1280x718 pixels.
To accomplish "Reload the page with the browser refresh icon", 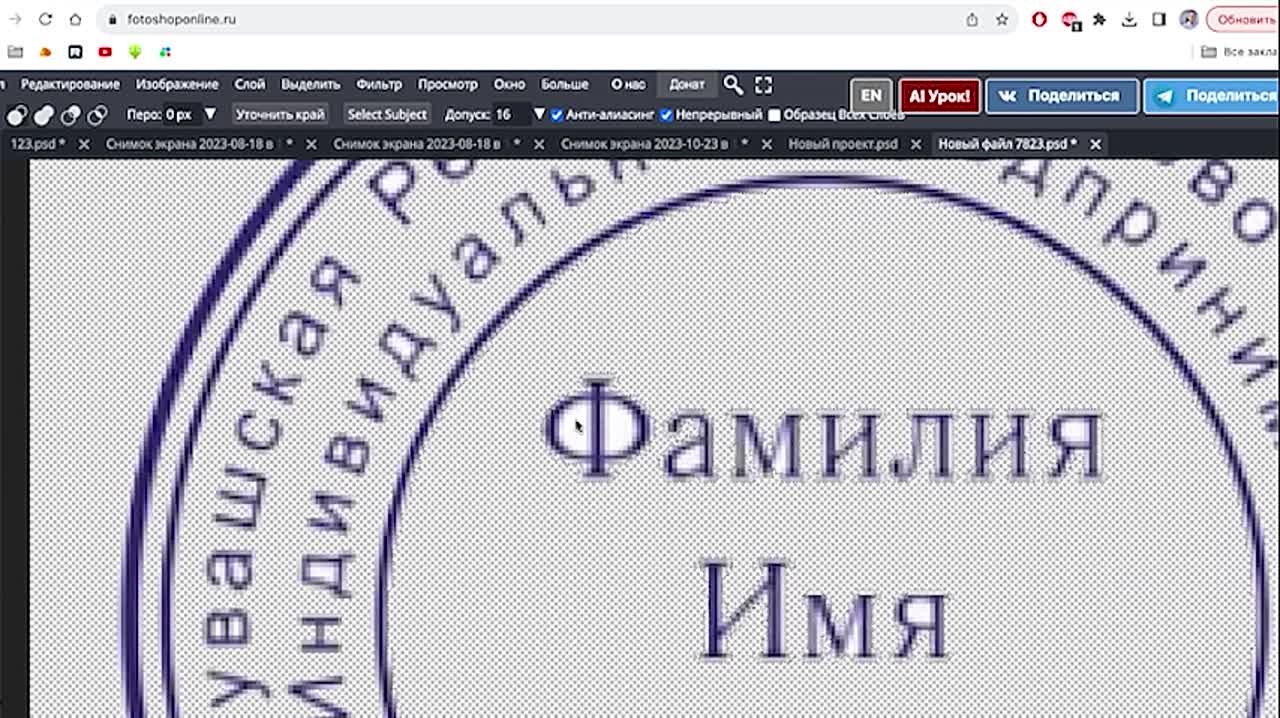I will click(46, 19).
